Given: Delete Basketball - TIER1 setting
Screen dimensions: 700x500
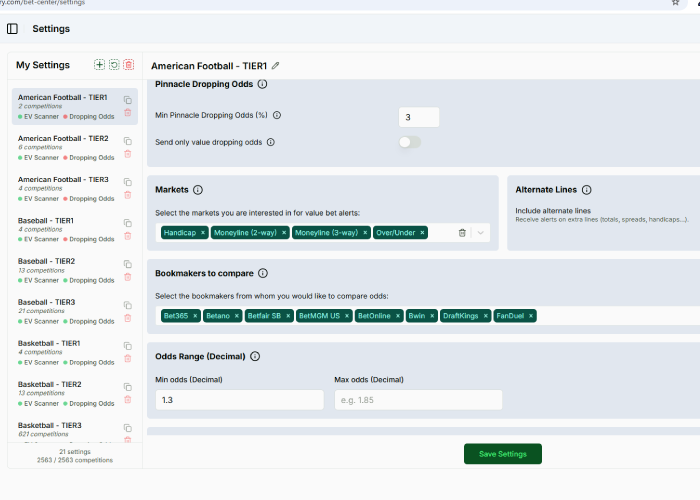Looking at the screenshot, I should pyautogui.click(x=128, y=358).
